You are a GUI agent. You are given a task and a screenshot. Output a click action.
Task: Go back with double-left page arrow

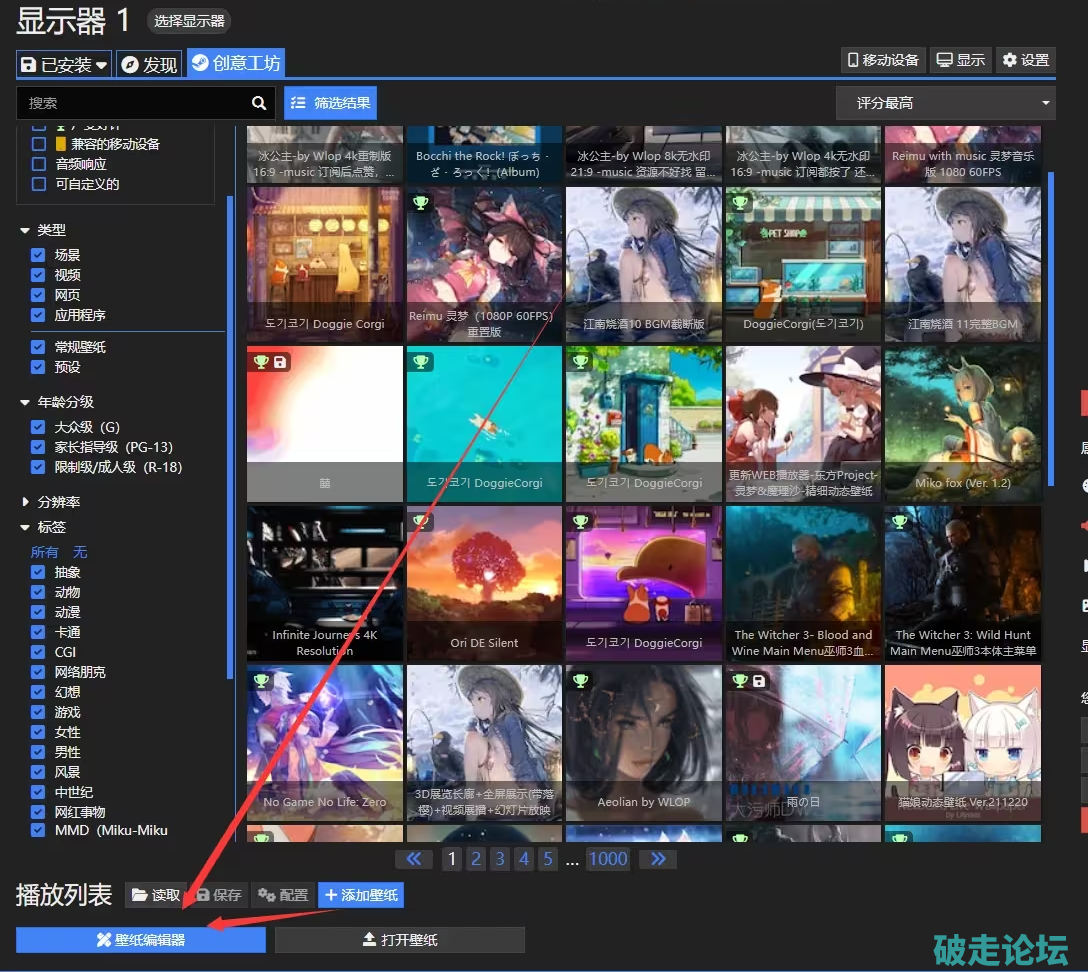click(x=414, y=859)
